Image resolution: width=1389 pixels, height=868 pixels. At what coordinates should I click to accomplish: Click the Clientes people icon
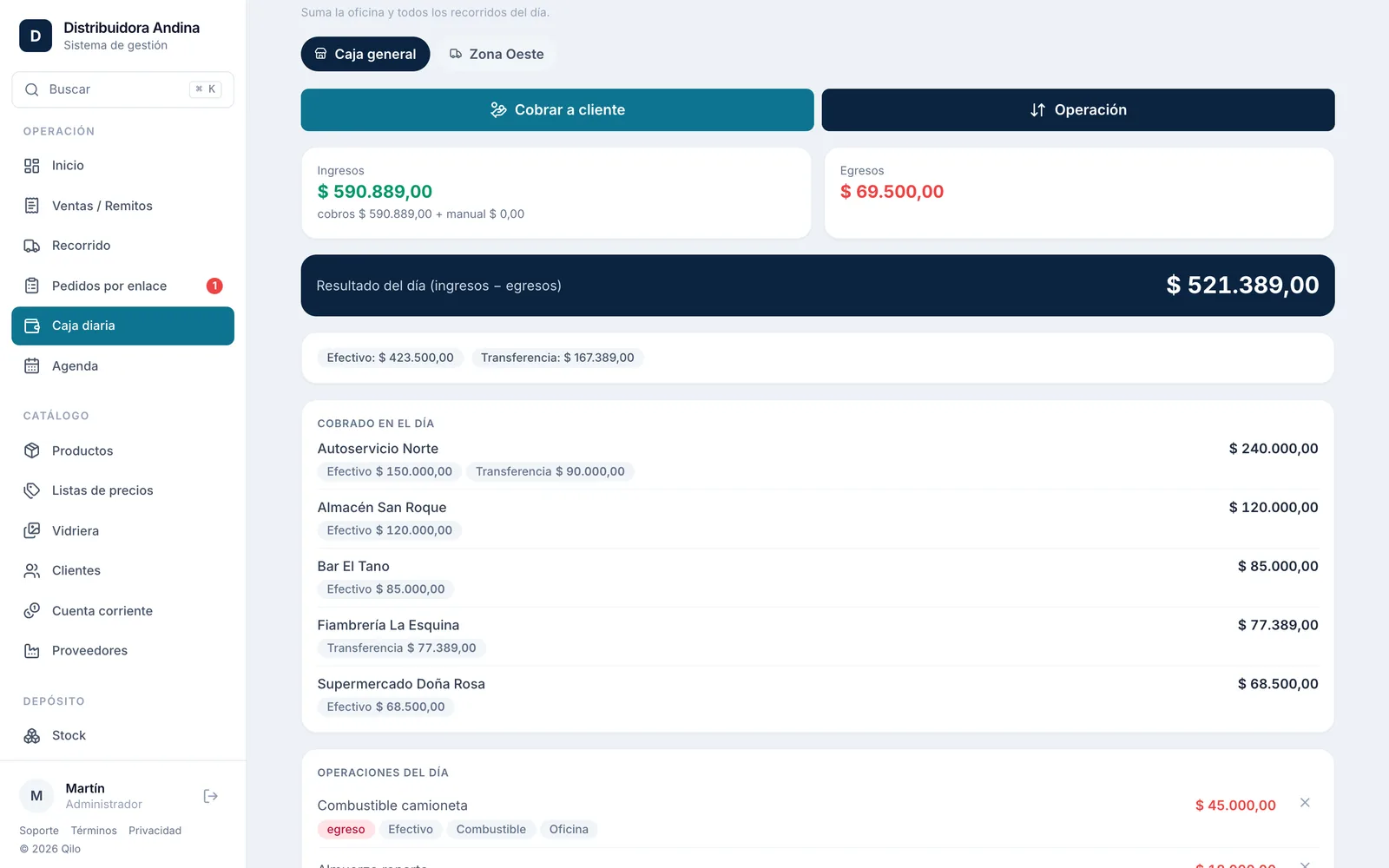(32, 570)
